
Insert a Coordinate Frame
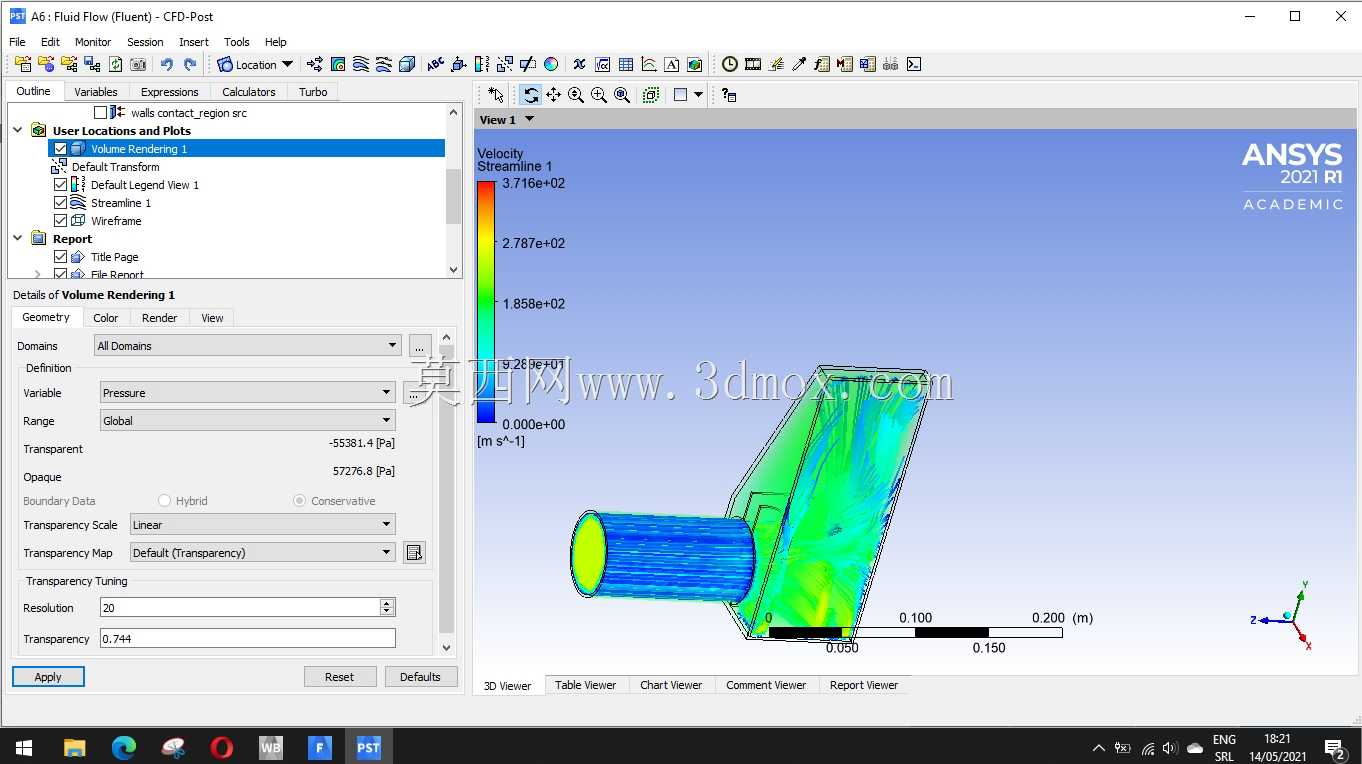[459, 64]
